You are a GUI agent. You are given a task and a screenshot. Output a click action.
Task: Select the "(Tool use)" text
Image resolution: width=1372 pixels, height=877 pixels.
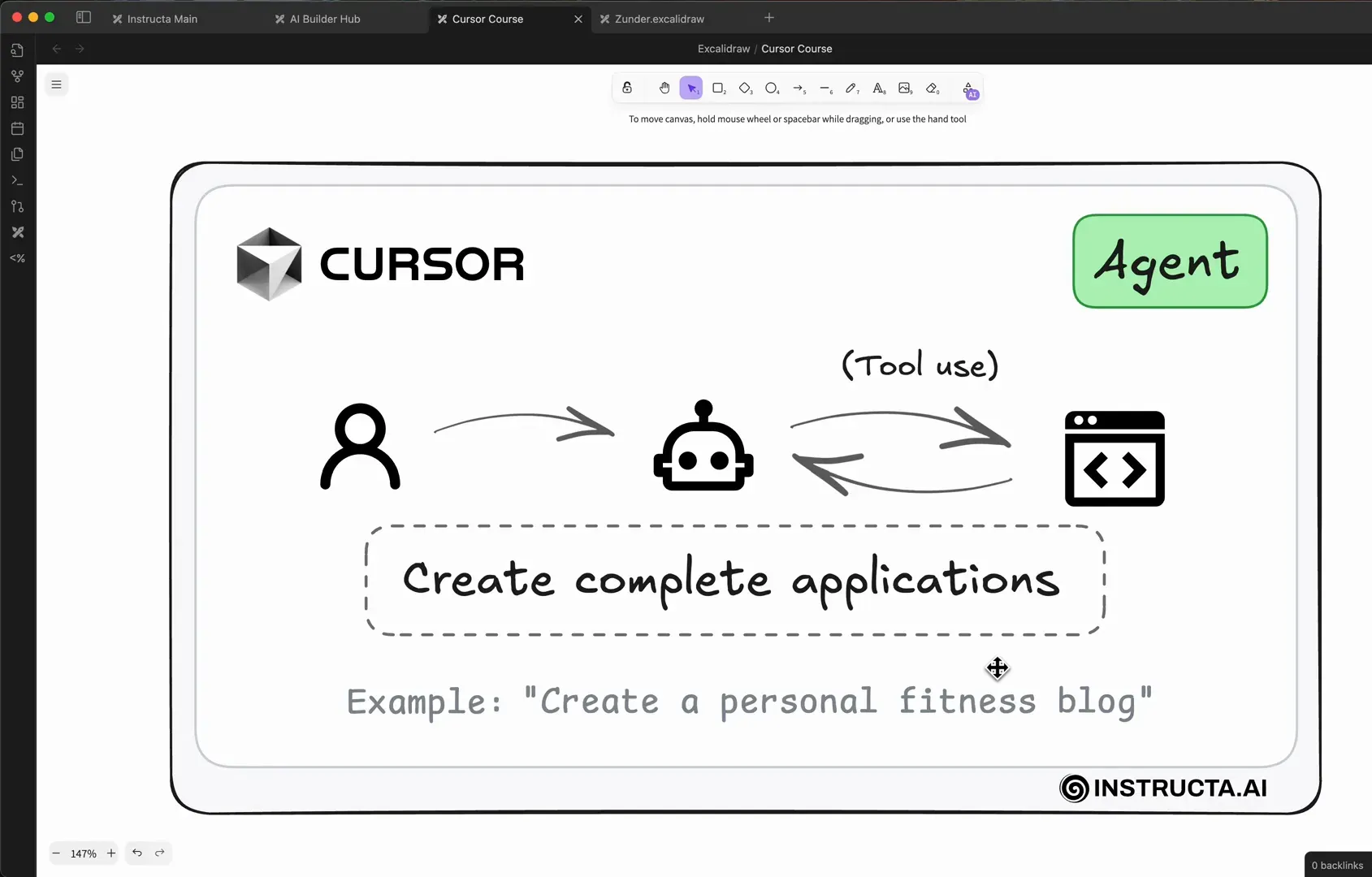click(920, 365)
